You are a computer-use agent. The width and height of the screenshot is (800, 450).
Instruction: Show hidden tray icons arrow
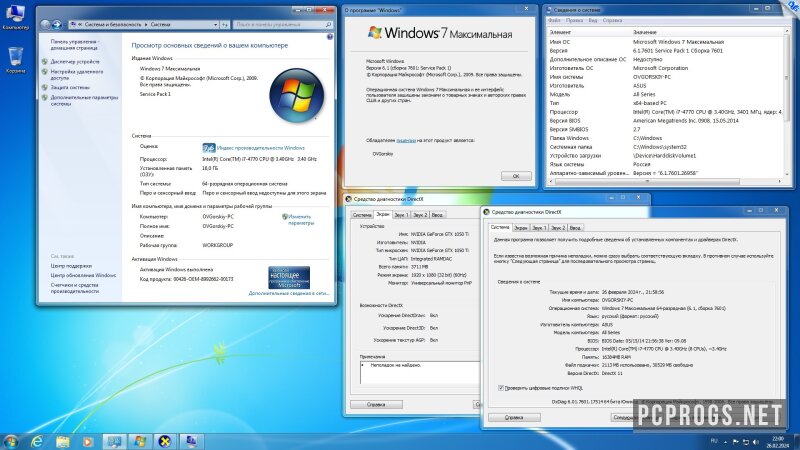click(726, 442)
